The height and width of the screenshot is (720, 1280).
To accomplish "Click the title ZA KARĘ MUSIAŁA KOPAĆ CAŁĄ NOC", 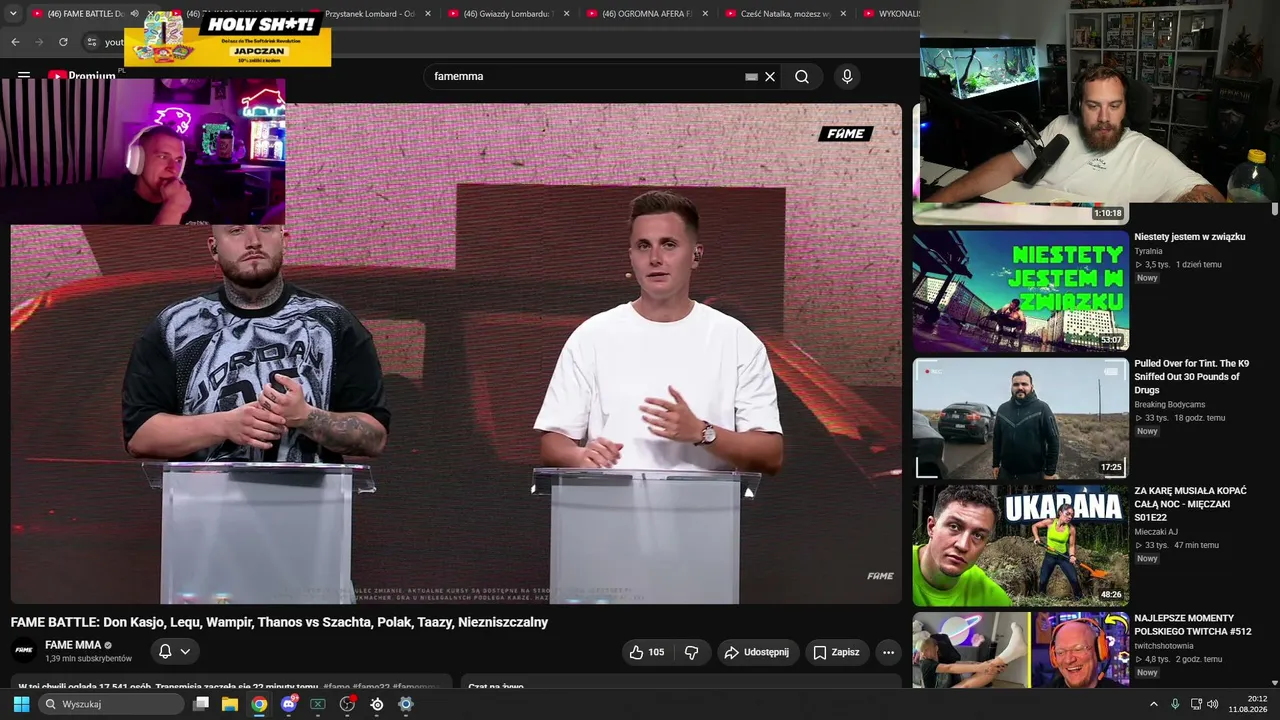I will click(1191, 504).
